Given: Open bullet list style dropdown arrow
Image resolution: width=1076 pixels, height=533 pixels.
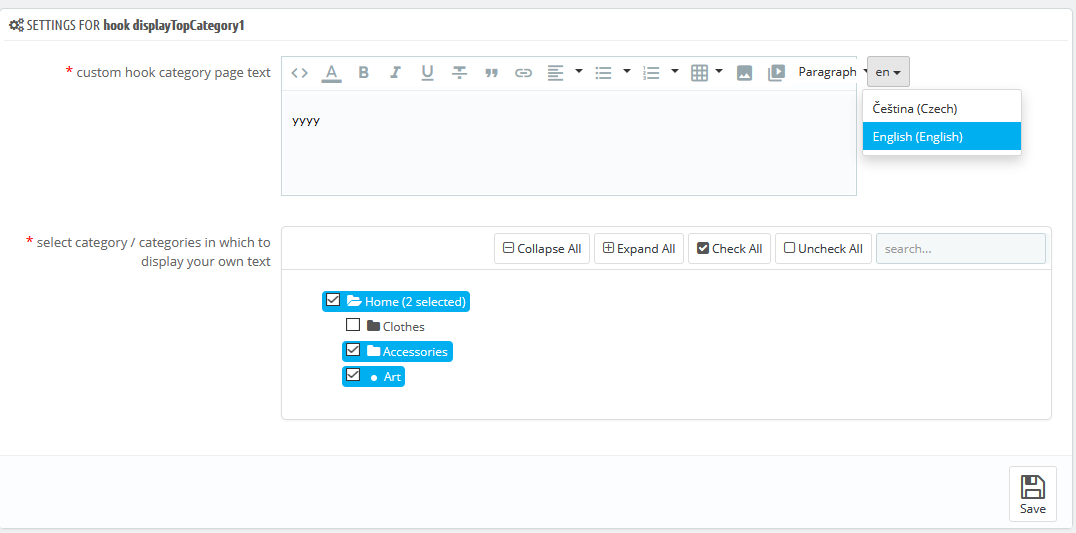Looking at the screenshot, I should 627,71.
